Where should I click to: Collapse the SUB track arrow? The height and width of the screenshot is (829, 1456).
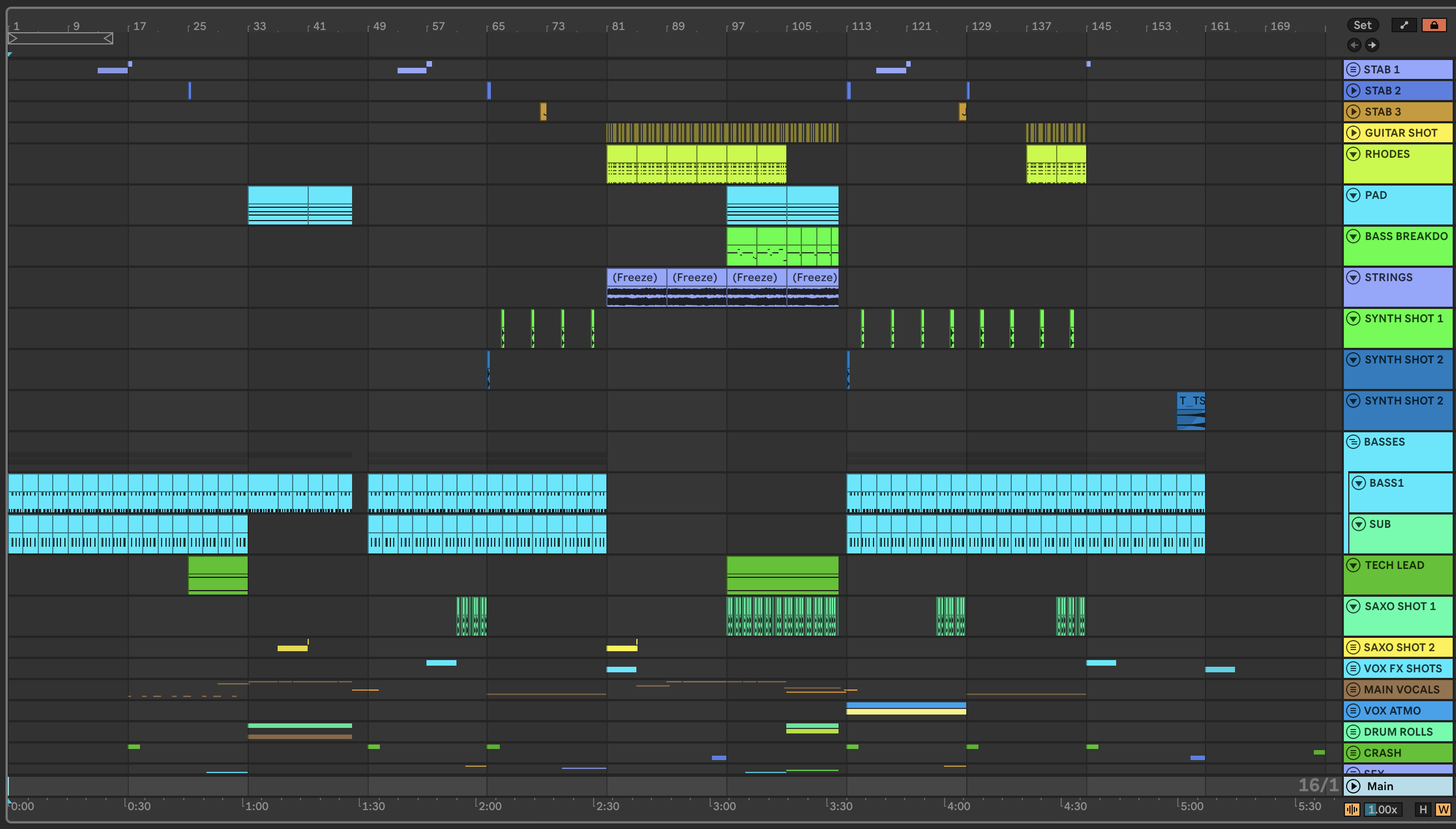click(1359, 524)
